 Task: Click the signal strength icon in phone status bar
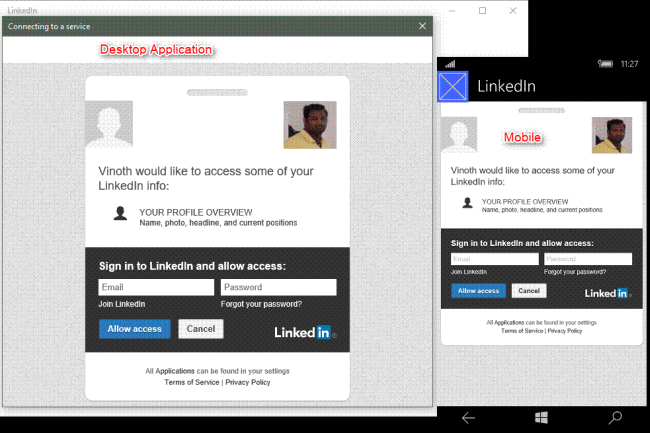(x=450, y=64)
